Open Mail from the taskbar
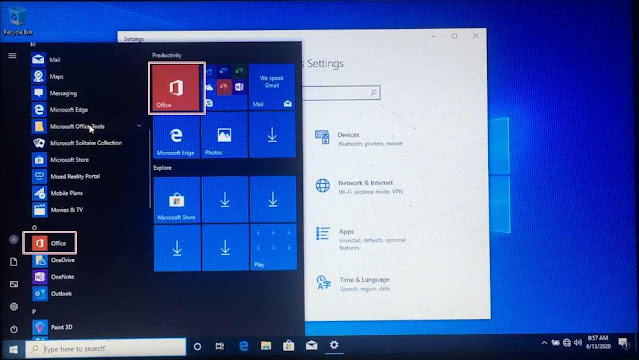639x360 pixels. pos(311,346)
